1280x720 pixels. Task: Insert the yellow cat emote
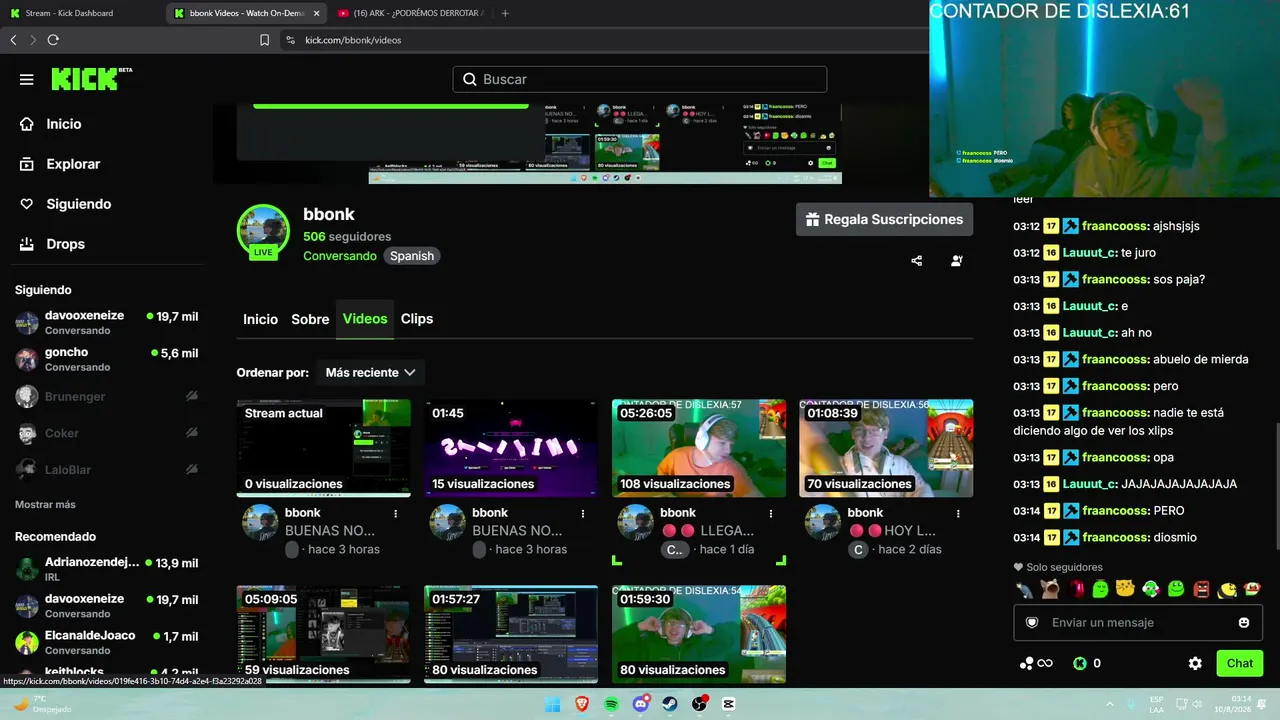[1125, 589]
